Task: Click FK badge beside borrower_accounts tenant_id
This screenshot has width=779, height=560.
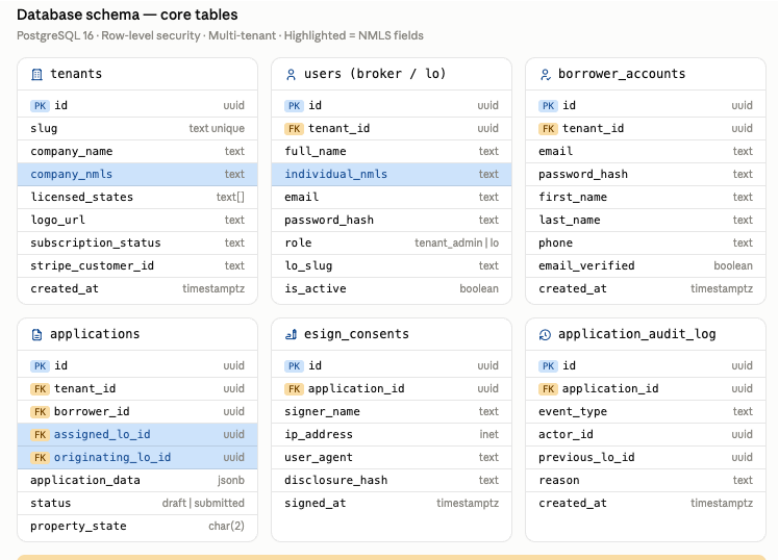Action: (x=548, y=129)
